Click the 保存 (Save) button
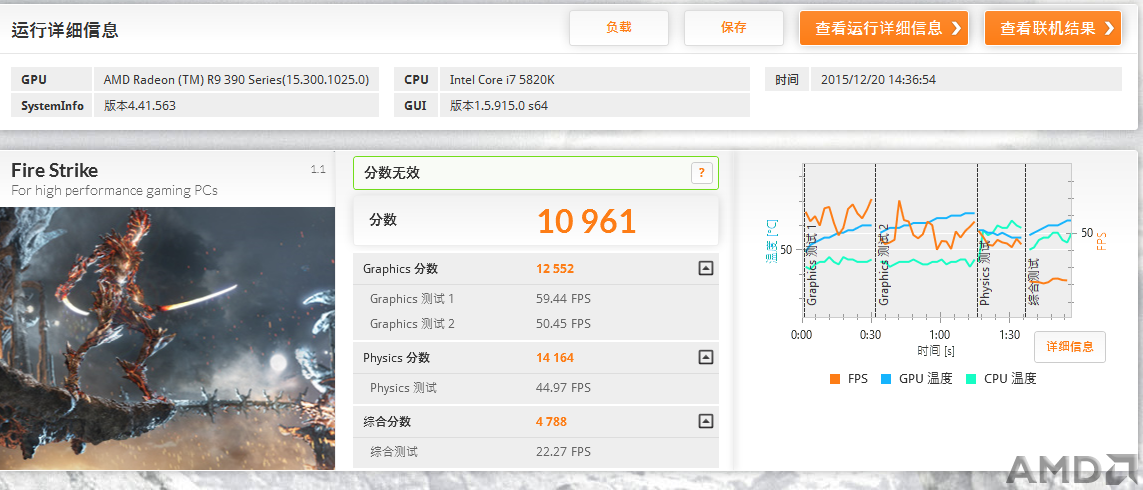This screenshot has height=490, width=1143. coord(734,28)
